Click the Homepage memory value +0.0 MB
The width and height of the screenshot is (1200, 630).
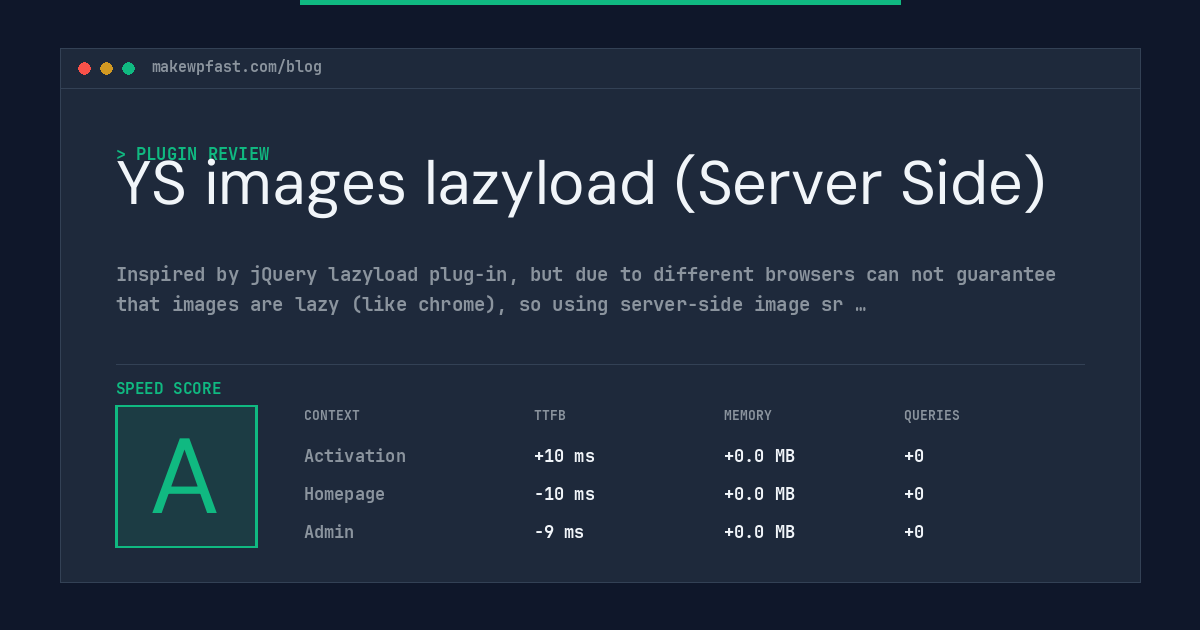click(x=759, y=494)
